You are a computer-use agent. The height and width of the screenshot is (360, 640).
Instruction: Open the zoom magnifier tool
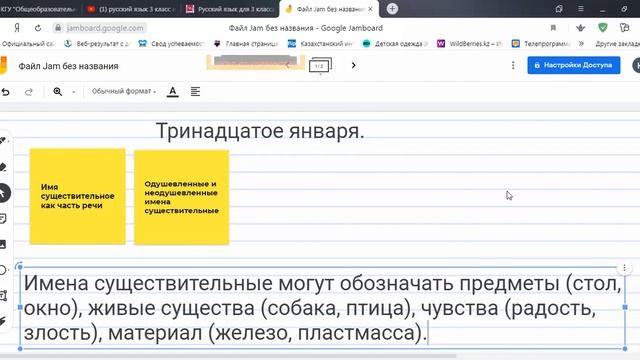(58, 91)
